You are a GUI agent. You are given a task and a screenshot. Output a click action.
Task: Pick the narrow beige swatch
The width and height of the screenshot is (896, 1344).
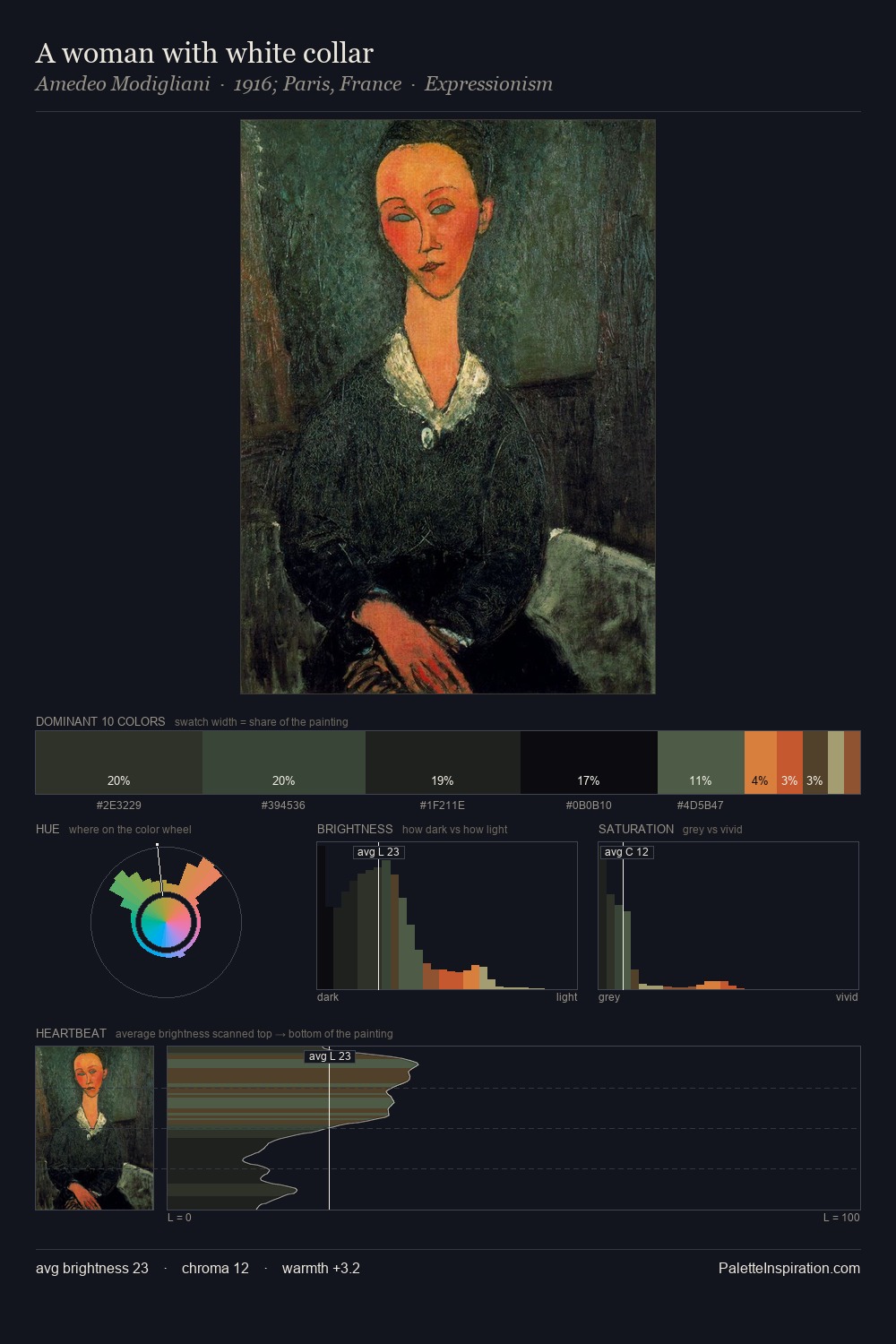(836, 762)
